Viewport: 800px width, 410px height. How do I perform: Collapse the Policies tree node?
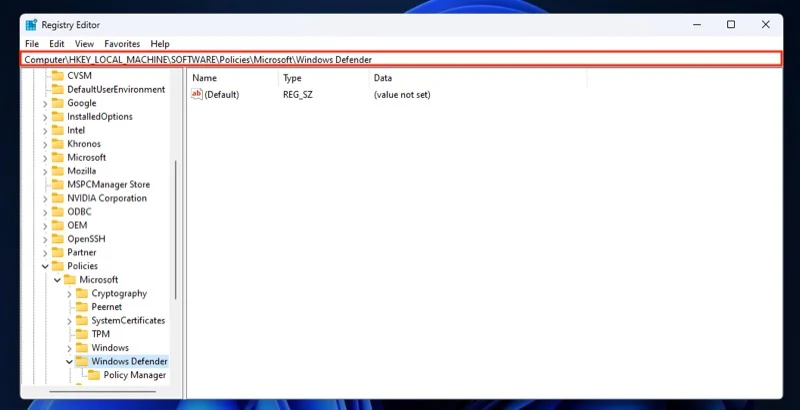(x=45, y=267)
